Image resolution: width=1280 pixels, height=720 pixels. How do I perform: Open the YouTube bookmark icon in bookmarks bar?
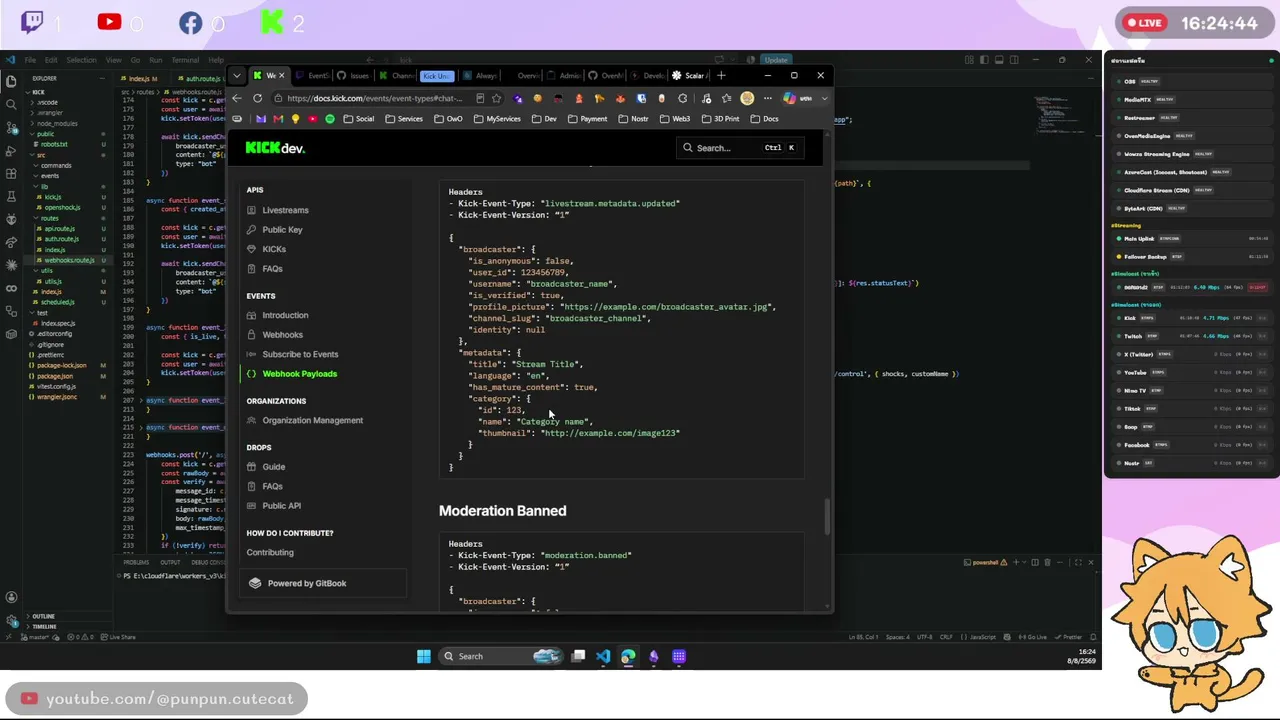[312, 119]
